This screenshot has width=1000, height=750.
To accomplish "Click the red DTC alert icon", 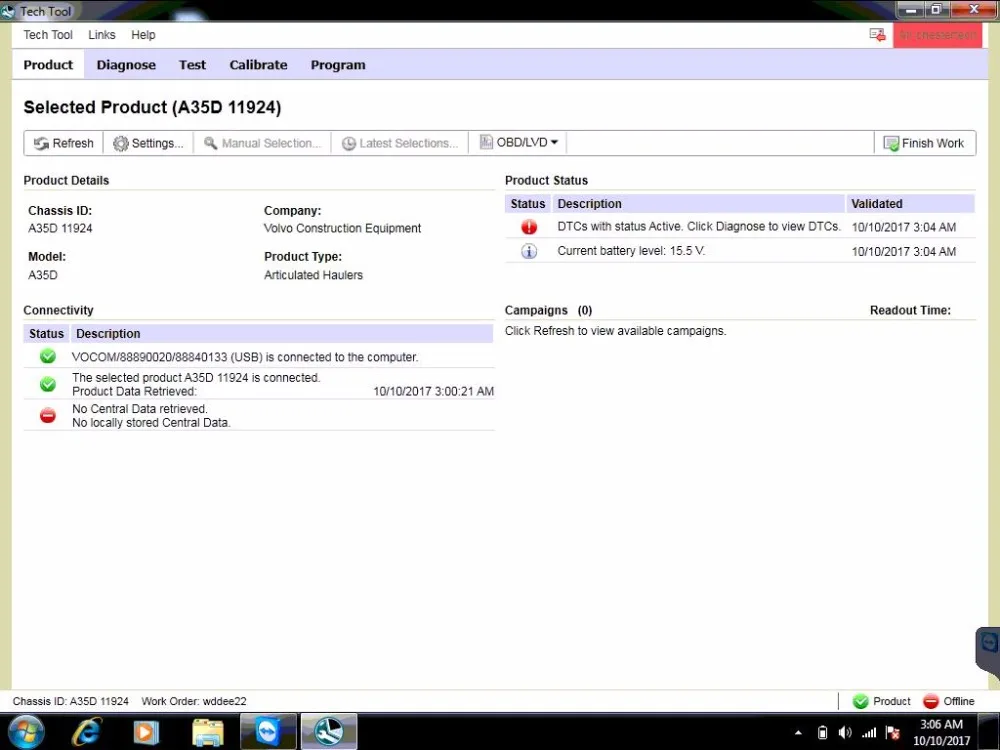I will (529, 227).
